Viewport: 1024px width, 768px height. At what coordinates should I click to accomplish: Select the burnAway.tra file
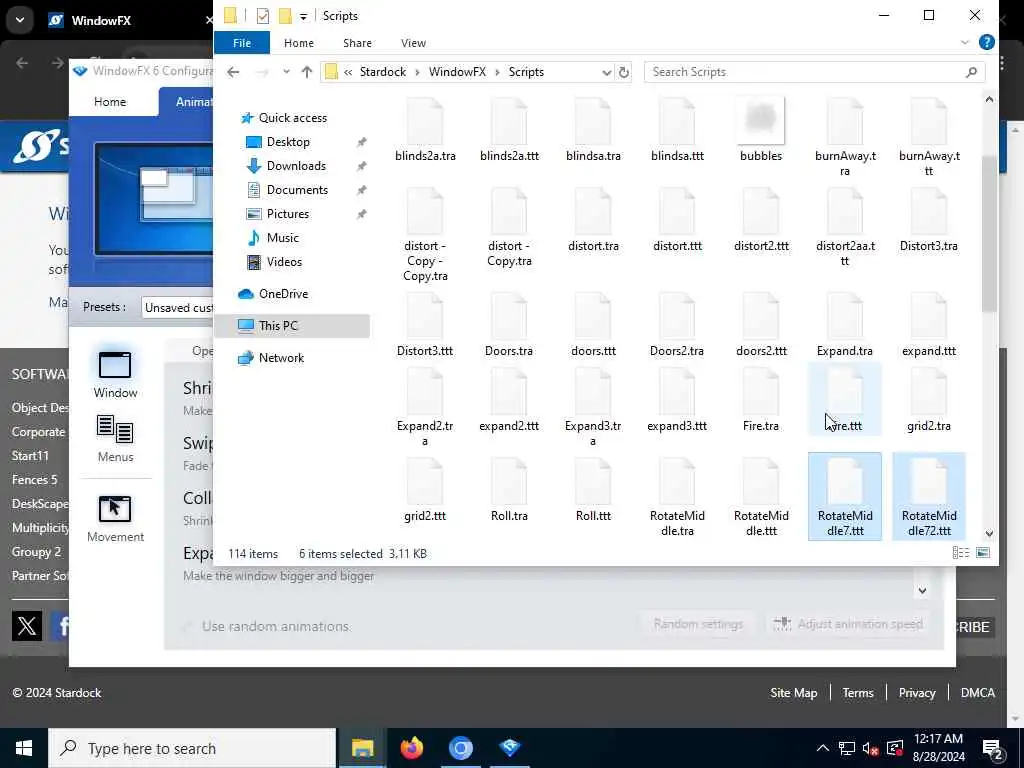[x=844, y=137]
